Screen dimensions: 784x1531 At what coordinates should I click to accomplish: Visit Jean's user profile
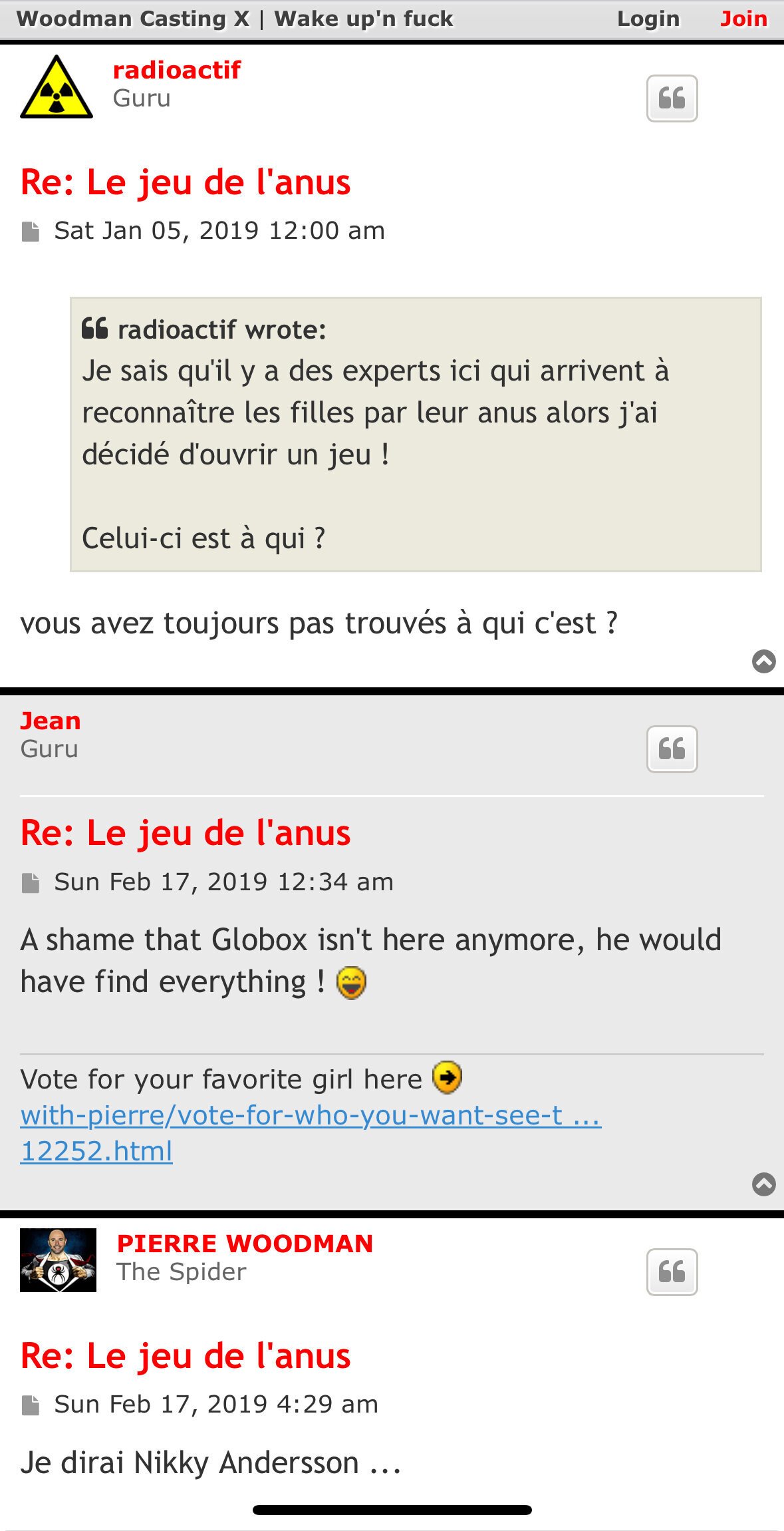point(51,721)
